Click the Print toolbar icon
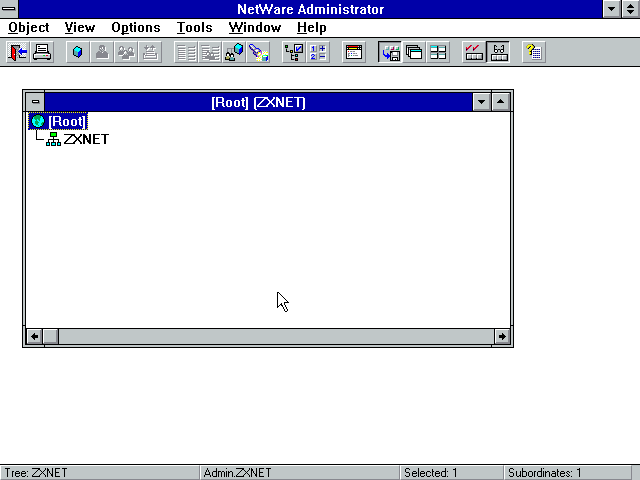This screenshot has height=480, width=640. [x=42, y=52]
